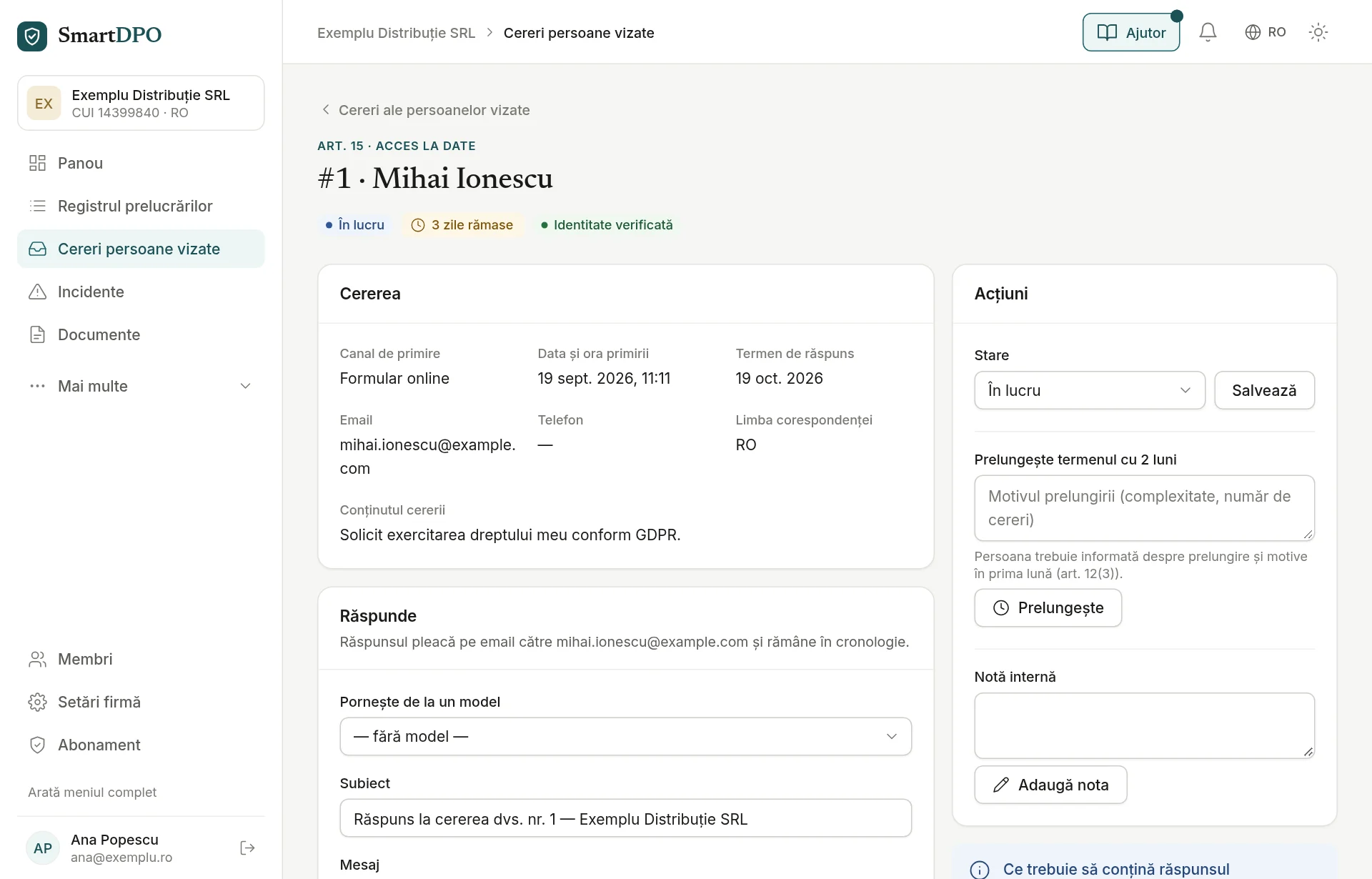
Task: Select Cereri persoane vizate in sidebar
Action: click(141, 249)
